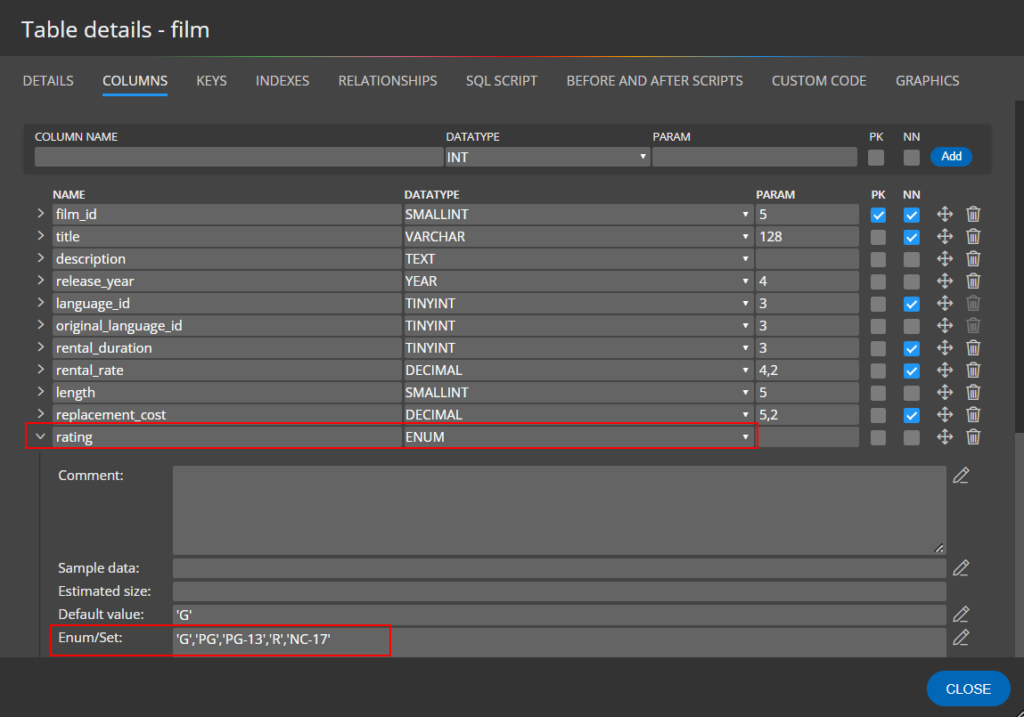Delete the release_year column via trash icon
The width and height of the screenshot is (1024, 717).
(x=973, y=281)
